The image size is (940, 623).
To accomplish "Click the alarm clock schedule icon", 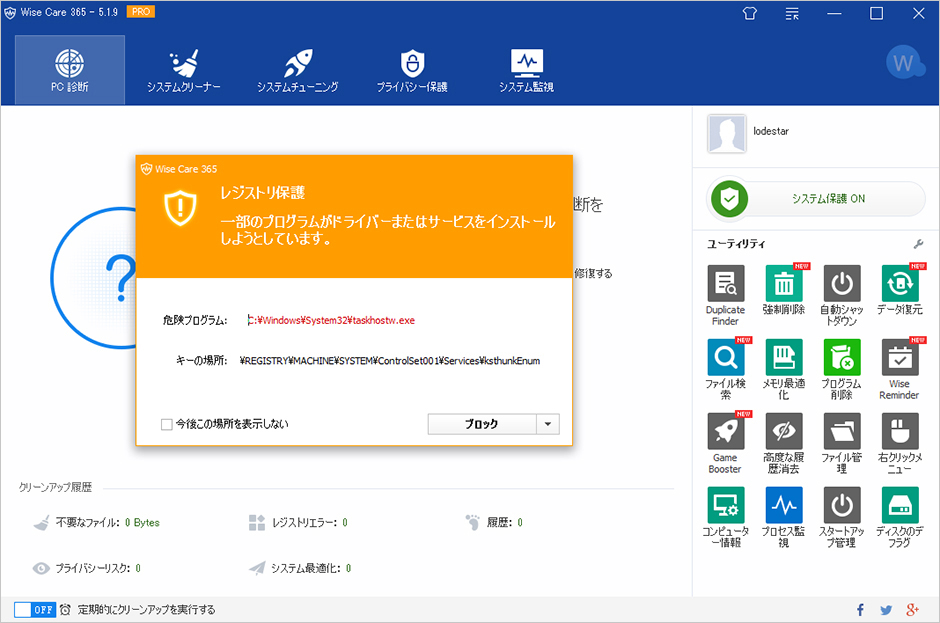I will point(65,610).
